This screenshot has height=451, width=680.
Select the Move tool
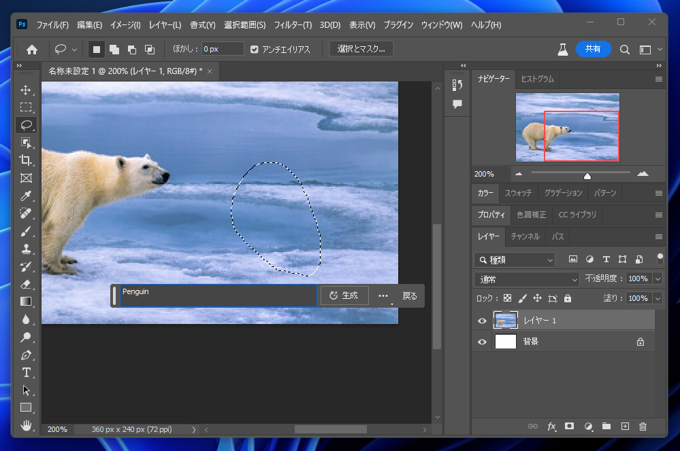click(26, 90)
